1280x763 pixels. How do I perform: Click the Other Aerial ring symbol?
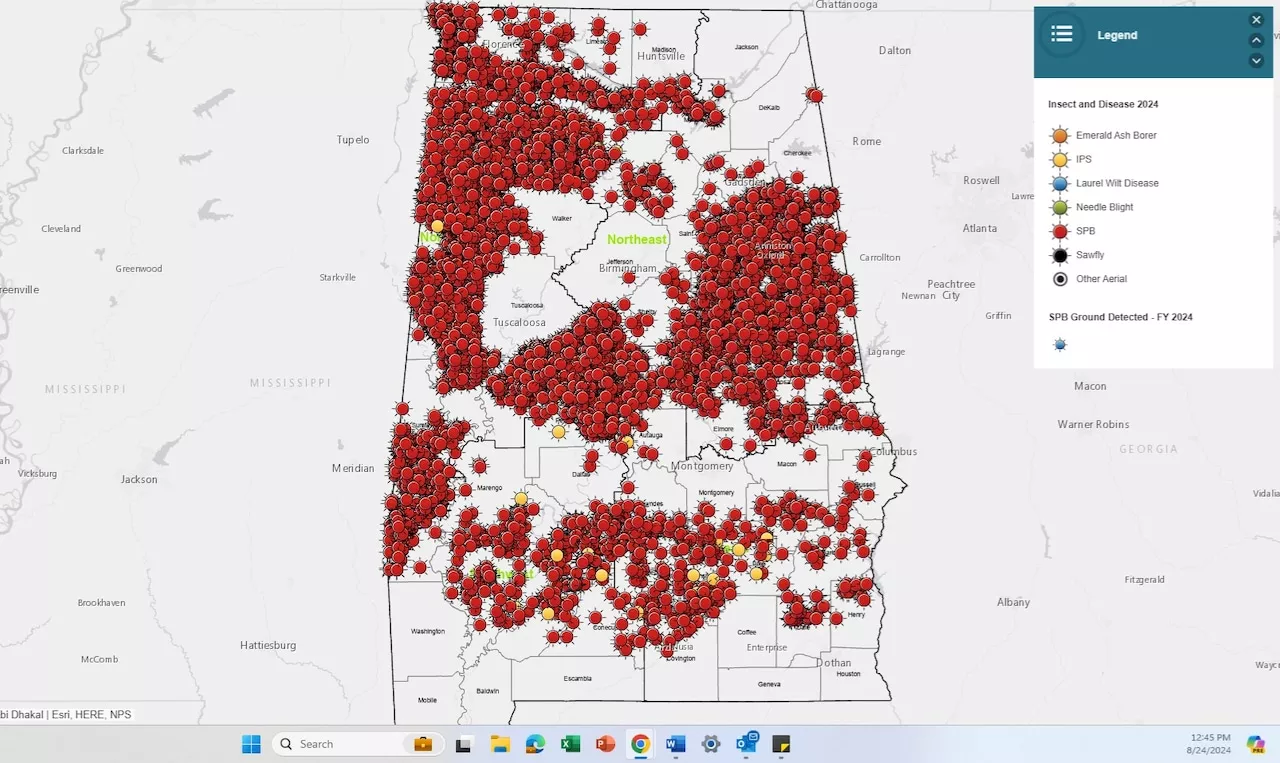[x=1060, y=279]
